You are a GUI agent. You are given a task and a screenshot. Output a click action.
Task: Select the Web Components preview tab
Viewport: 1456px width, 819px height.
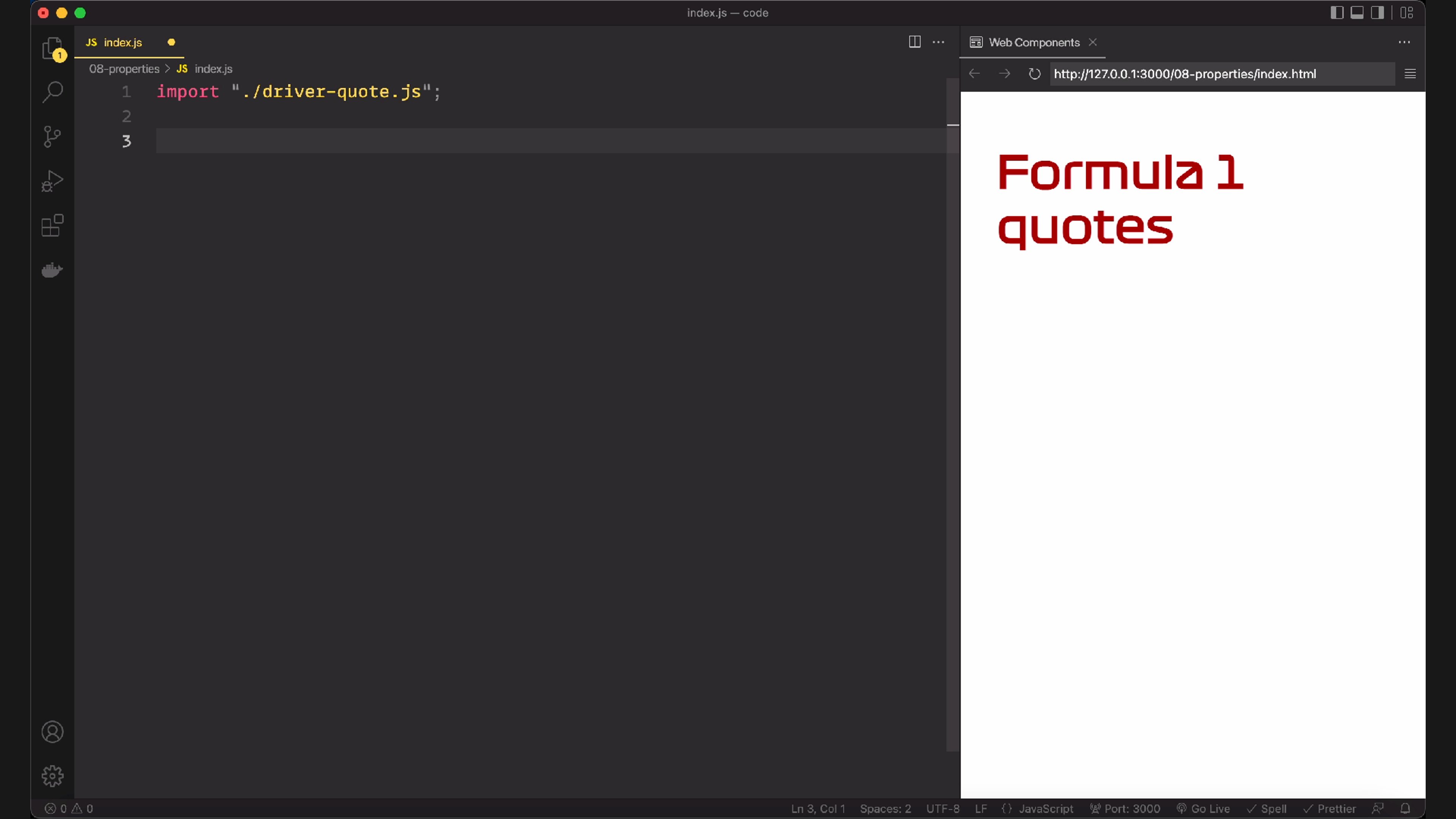[1033, 42]
